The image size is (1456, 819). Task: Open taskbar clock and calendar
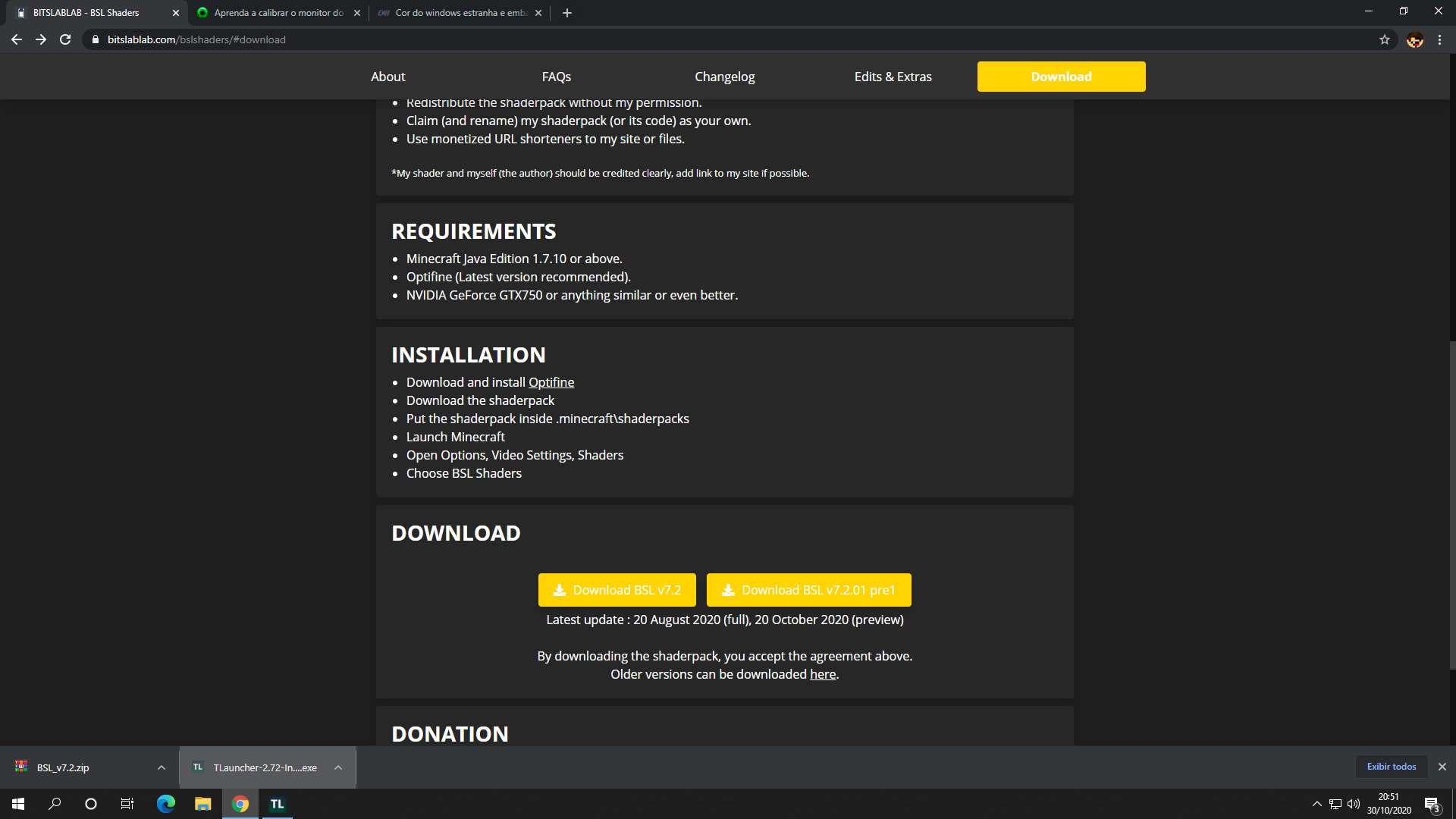coord(1389,804)
